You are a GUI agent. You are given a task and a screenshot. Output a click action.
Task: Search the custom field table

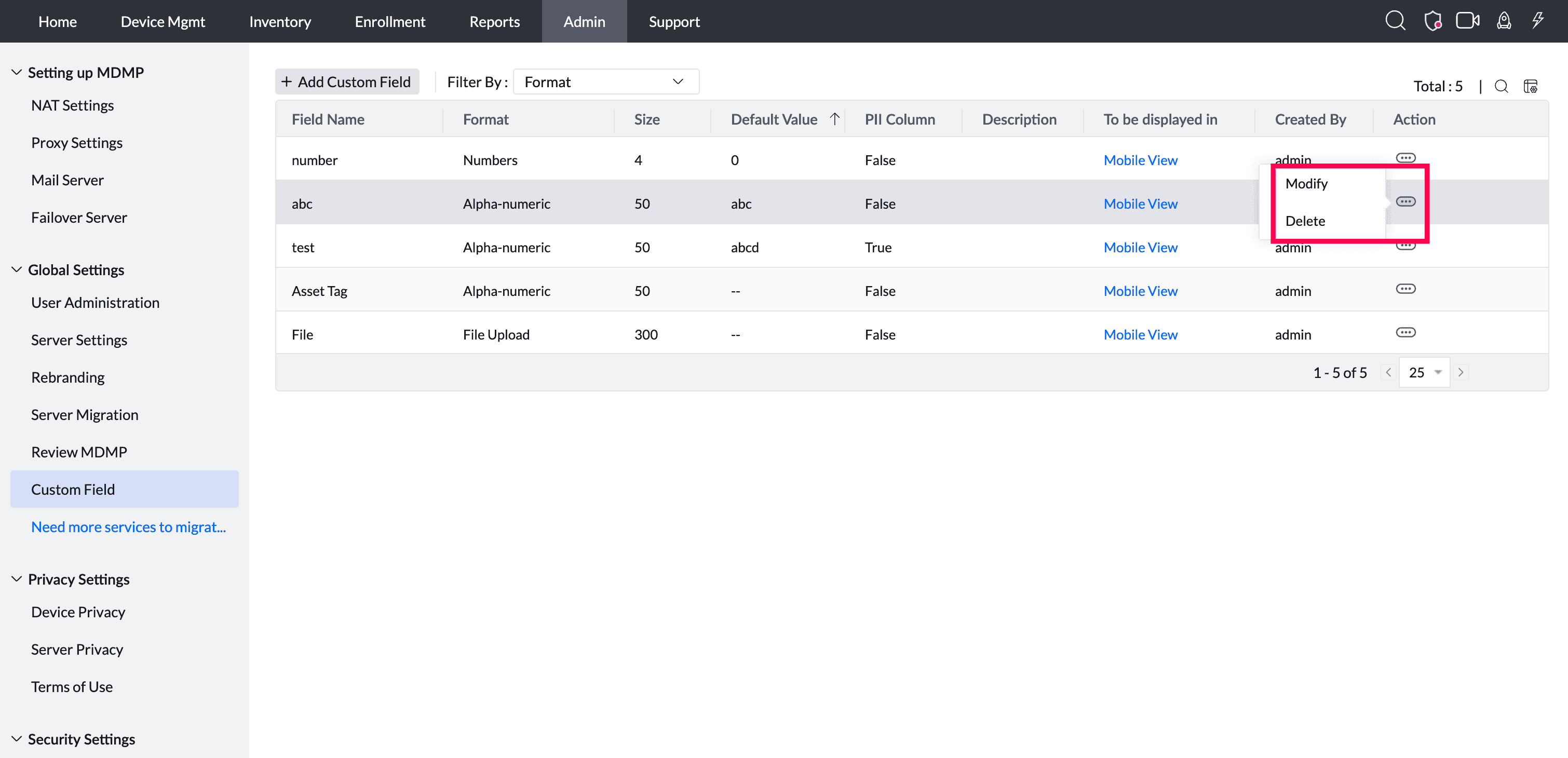[1502, 87]
